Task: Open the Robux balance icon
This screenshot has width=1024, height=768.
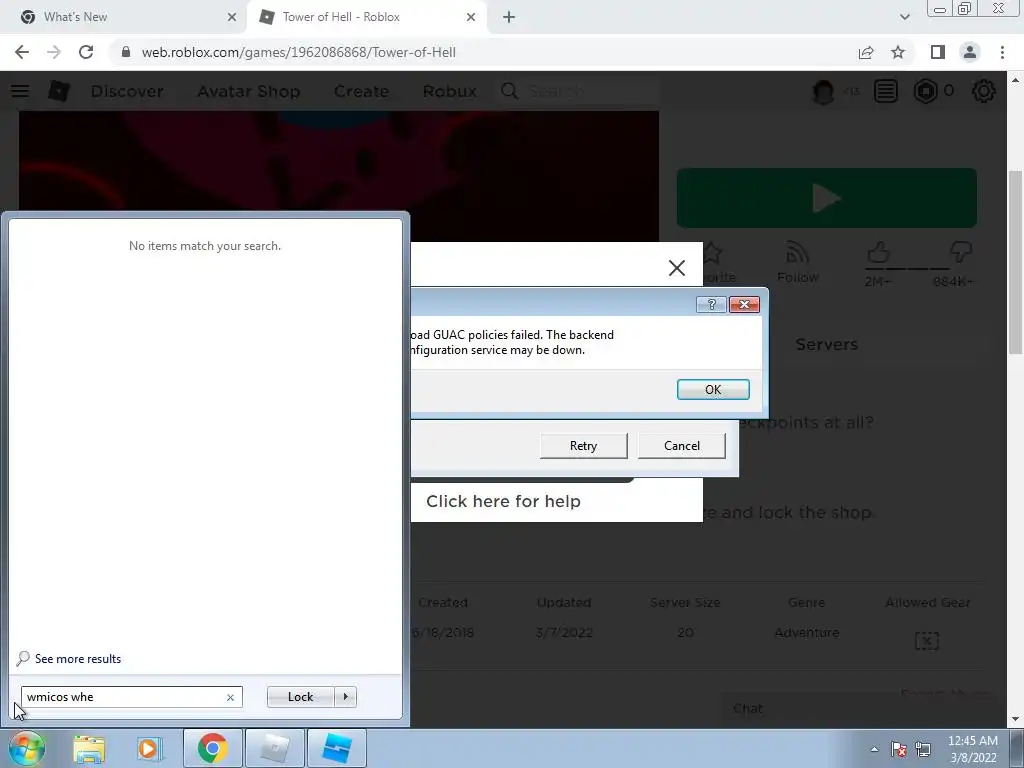Action: tap(925, 91)
